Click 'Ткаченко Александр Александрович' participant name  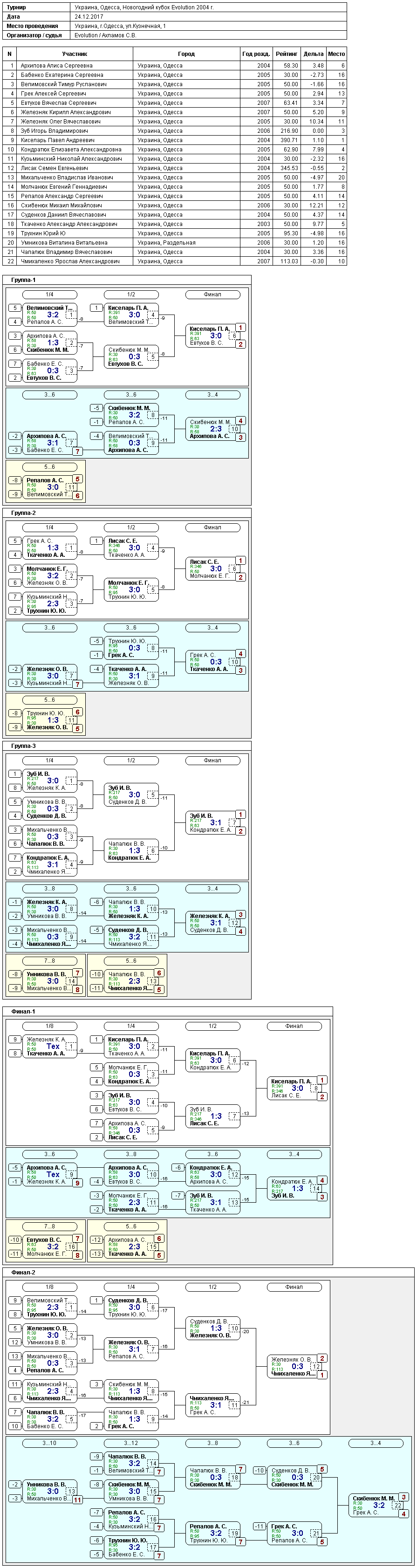tap(69, 224)
